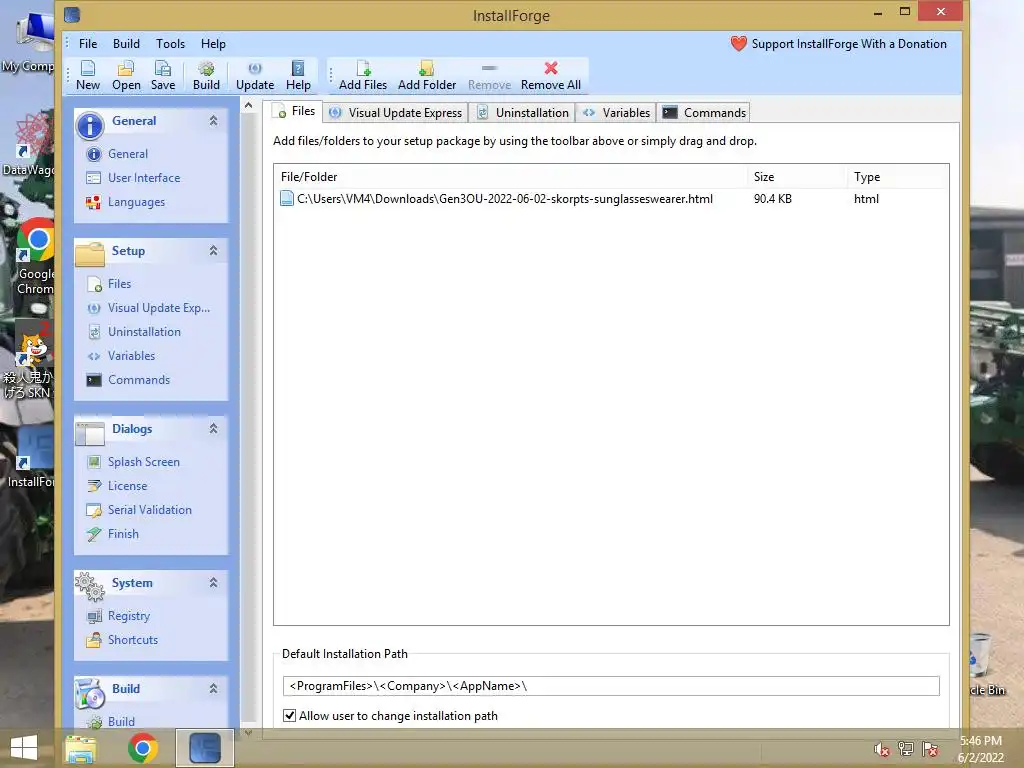Collapse the Setup sidebar group
1024x768 pixels.
coord(214,251)
